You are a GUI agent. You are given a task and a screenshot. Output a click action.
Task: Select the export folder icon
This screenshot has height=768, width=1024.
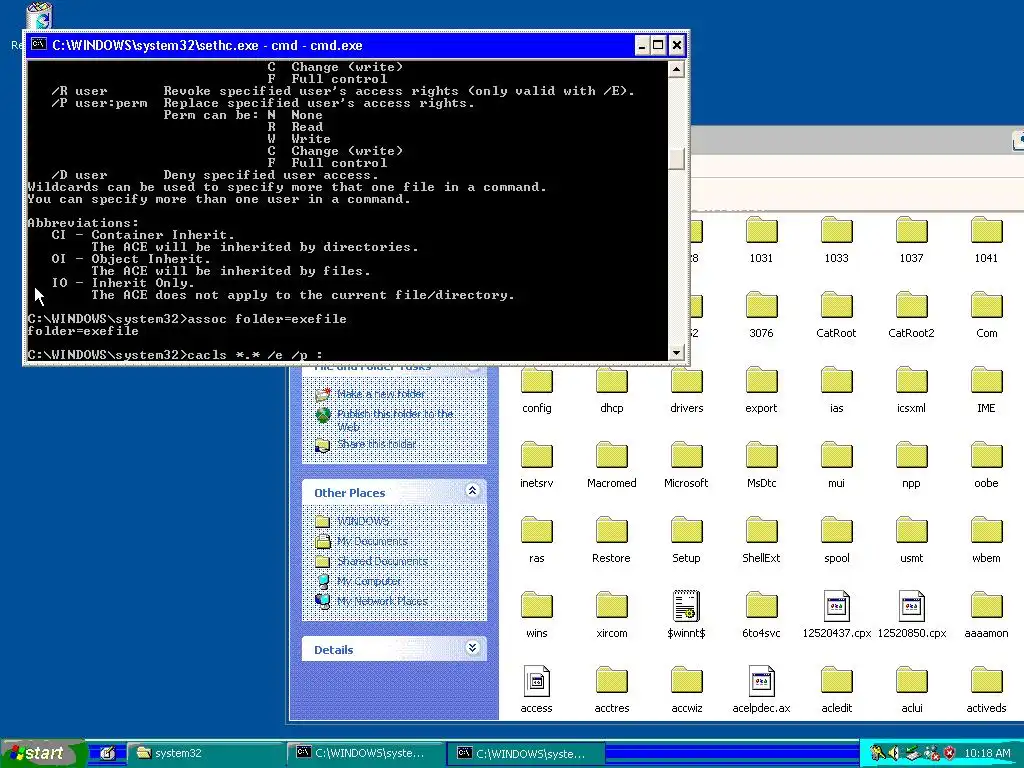click(x=761, y=381)
